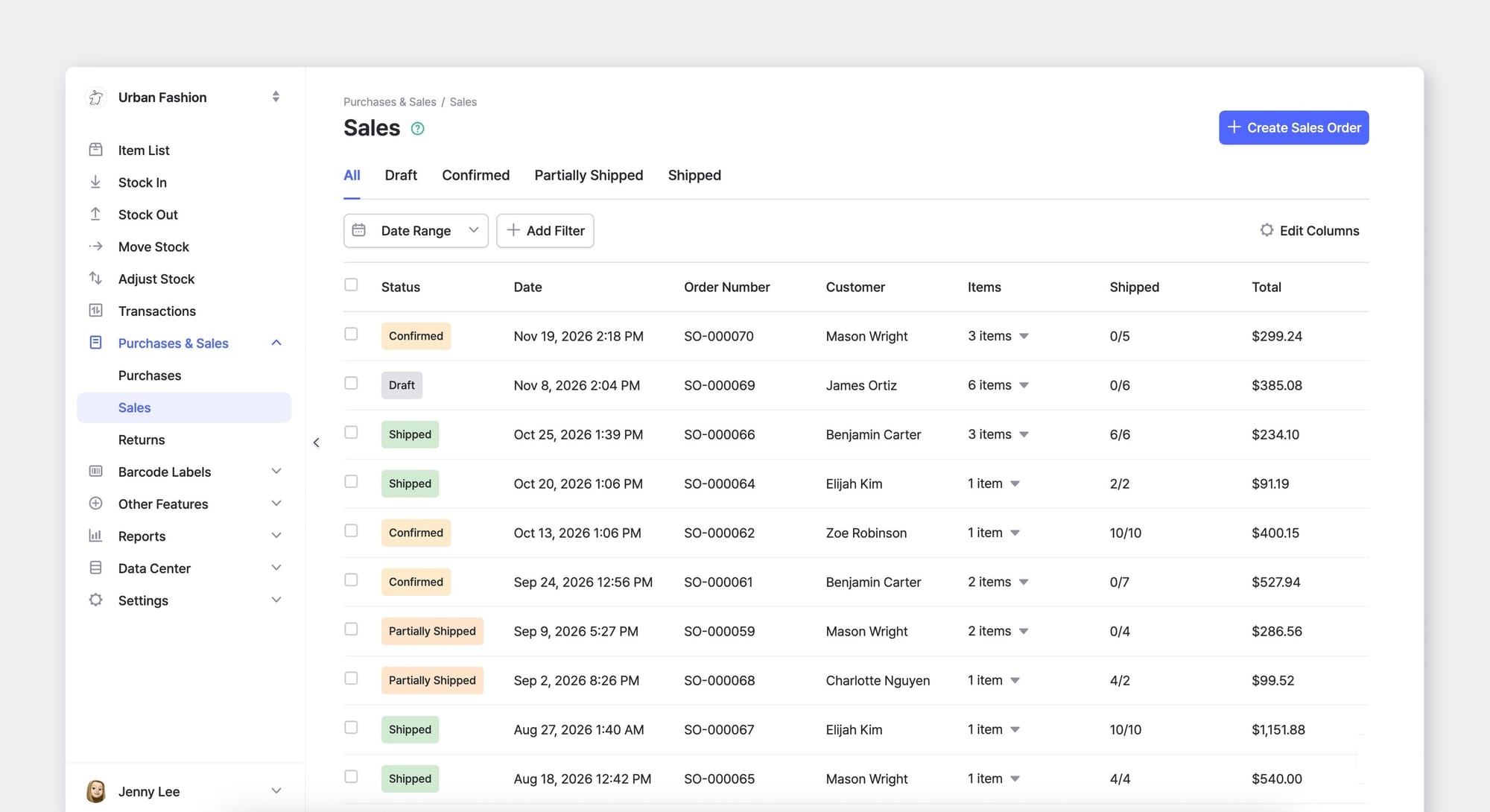
Task: Click the Barcode Labels icon
Action: 95,471
